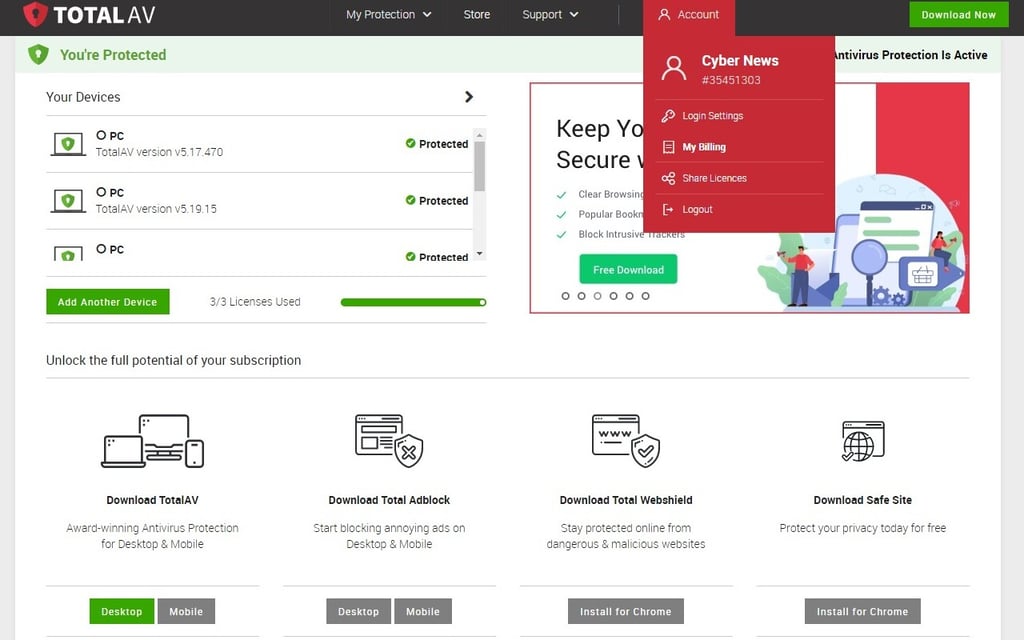Click Desktop button under Total Adblock
This screenshot has height=640, width=1024.
click(x=359, y=611)
